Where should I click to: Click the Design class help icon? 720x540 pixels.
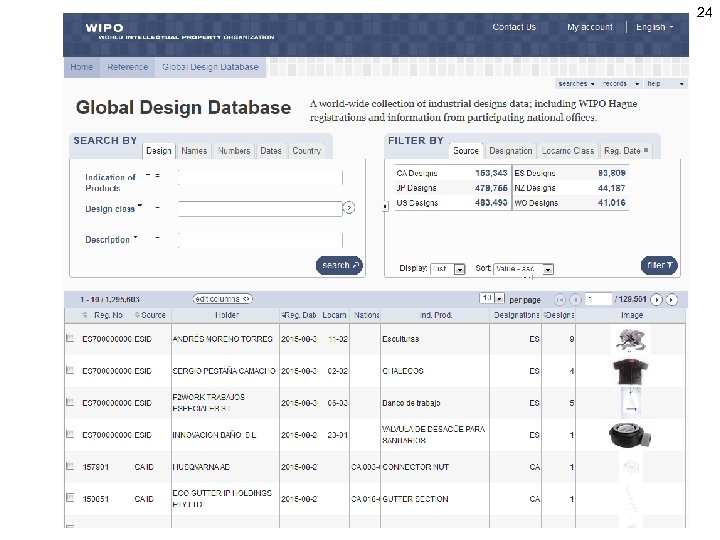349,208
